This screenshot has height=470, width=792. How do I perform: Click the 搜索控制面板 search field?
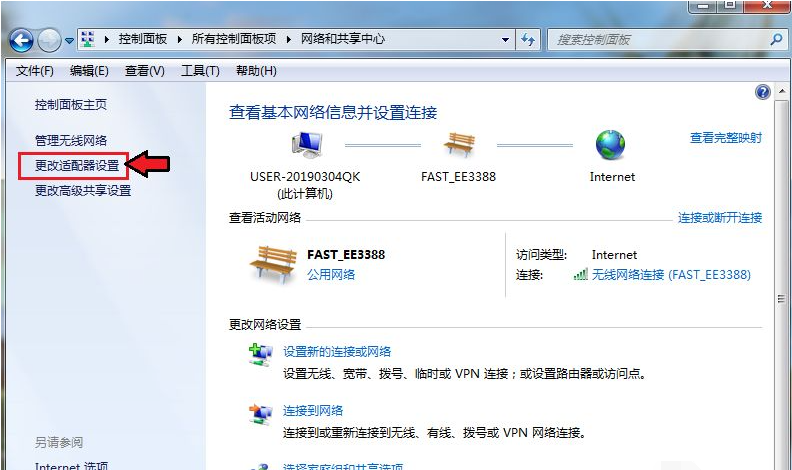pyautogui.click(x=658, y=40)
